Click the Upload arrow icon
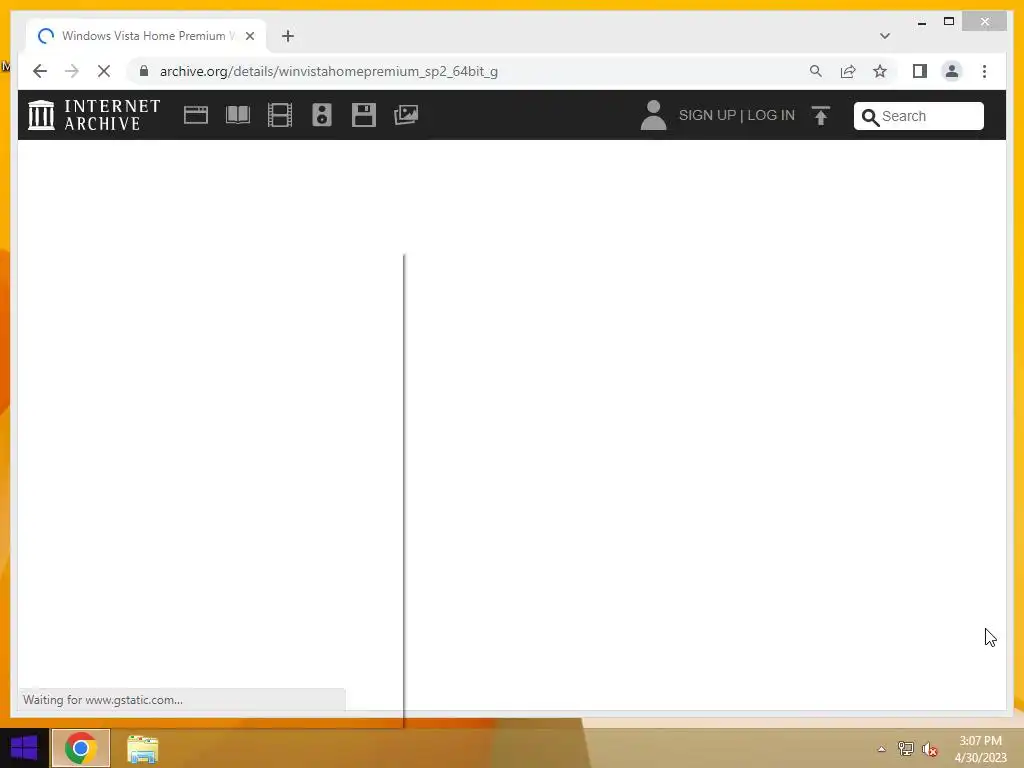The width and height of the screenshot is (1024, 768). pos(821,115)
